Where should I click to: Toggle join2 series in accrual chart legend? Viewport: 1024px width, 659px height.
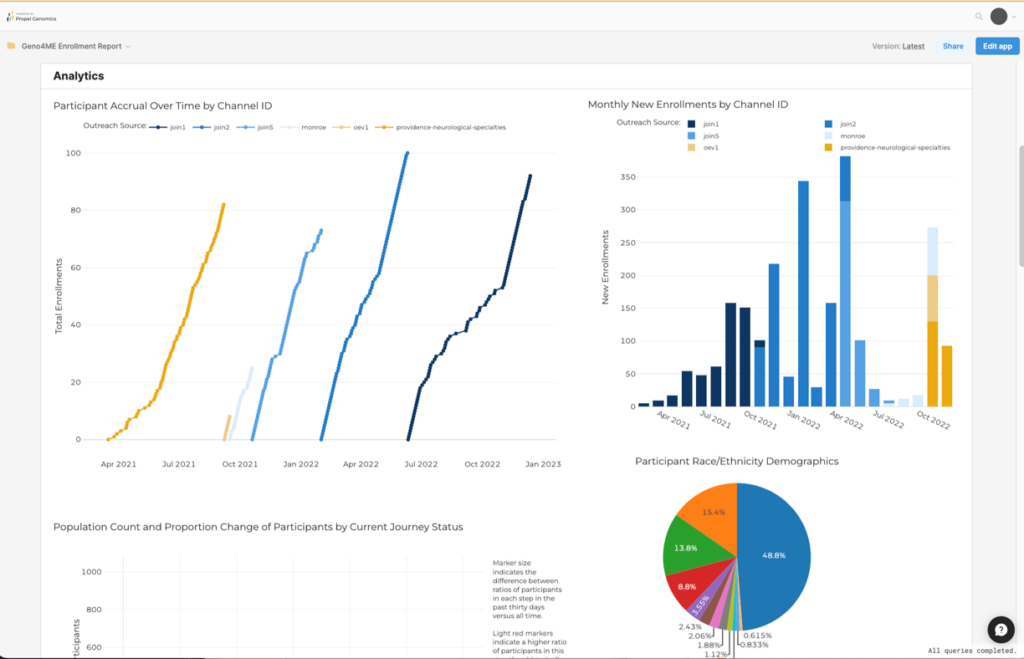click(x=213, y=127)
